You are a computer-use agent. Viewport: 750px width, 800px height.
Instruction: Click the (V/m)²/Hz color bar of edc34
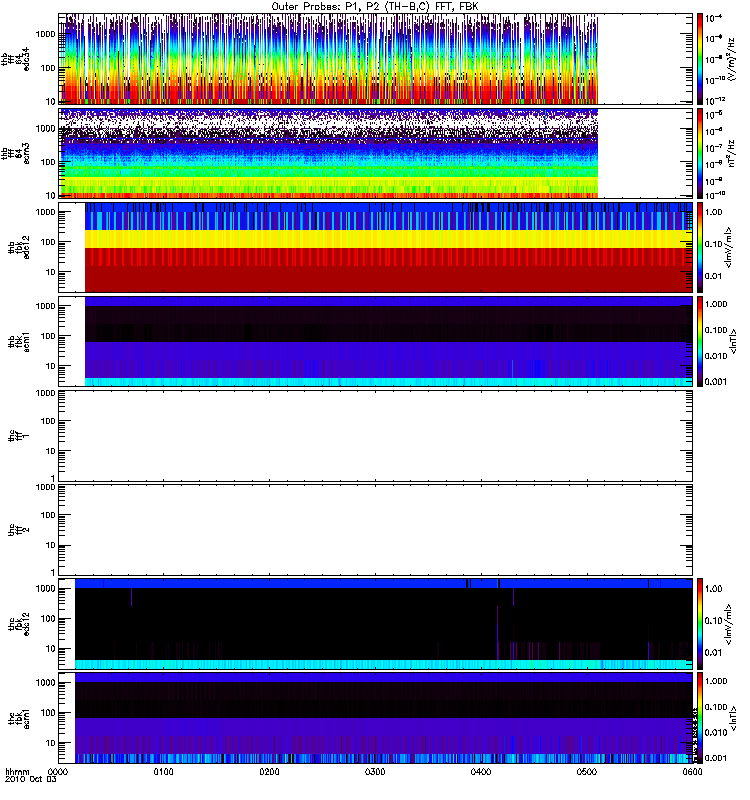[700, 59]
